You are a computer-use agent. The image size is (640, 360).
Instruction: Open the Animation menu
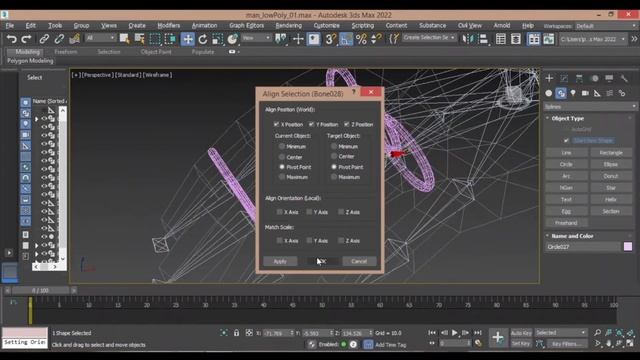(x=204, y=25)
